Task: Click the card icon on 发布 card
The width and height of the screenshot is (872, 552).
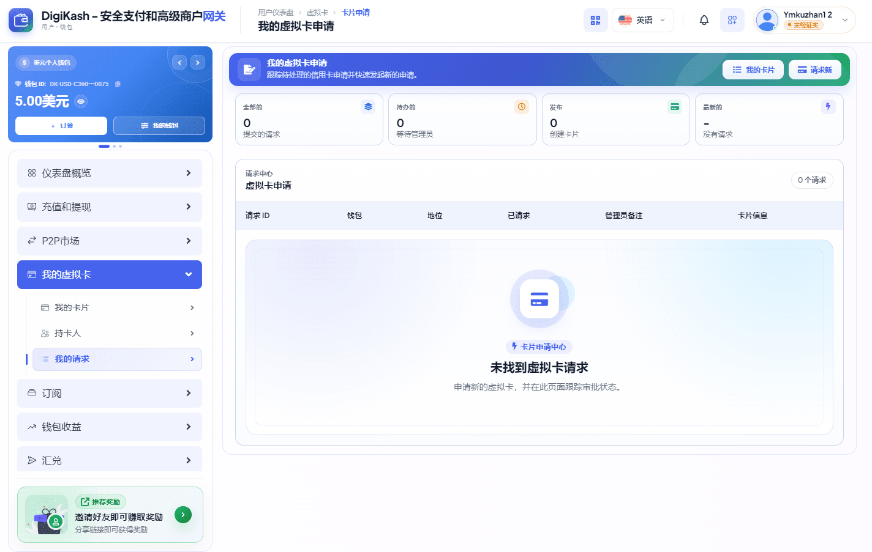Action: 675,107
